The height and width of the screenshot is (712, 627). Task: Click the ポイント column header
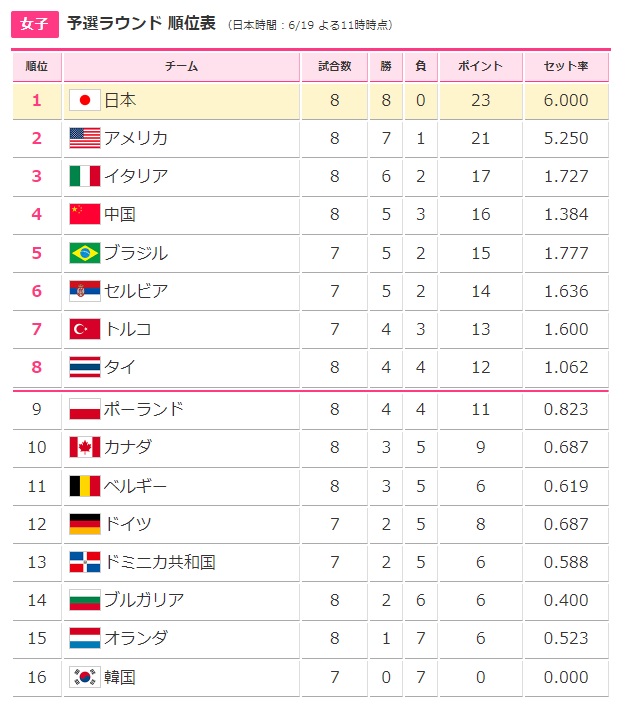pos(480,66)
